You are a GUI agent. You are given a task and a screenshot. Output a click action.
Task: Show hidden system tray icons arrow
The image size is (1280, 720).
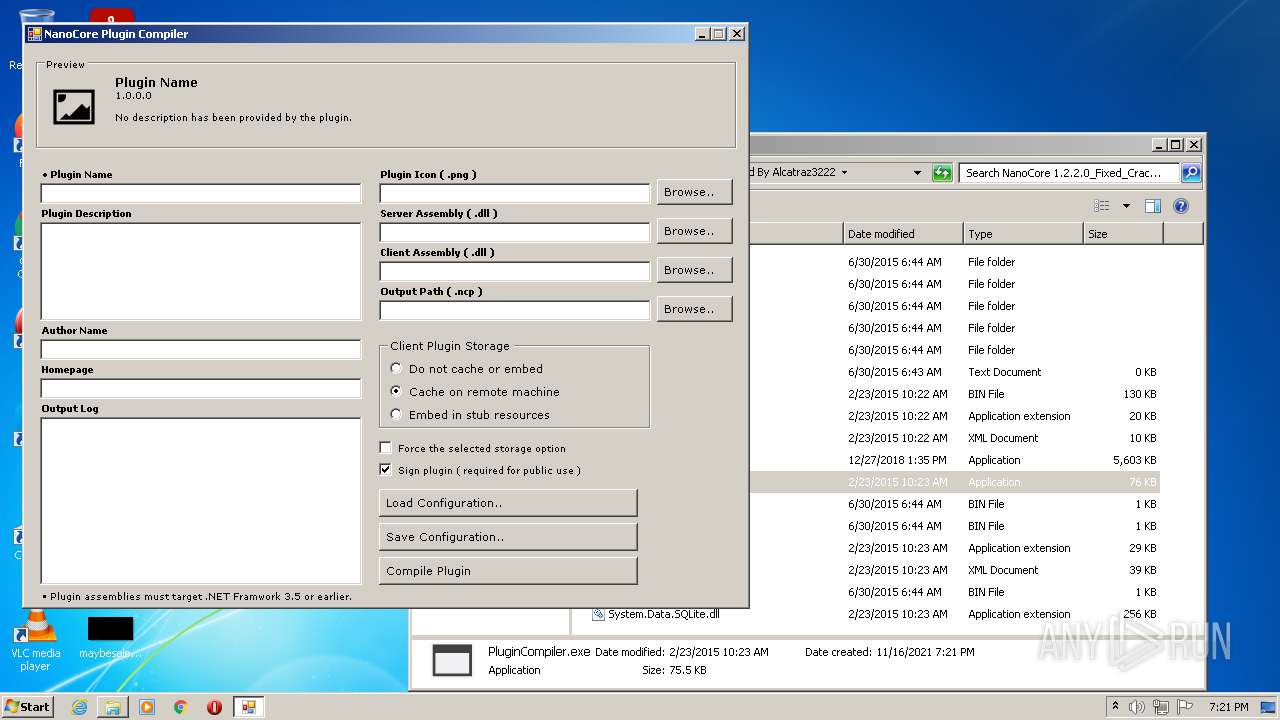pos(1116,707)
